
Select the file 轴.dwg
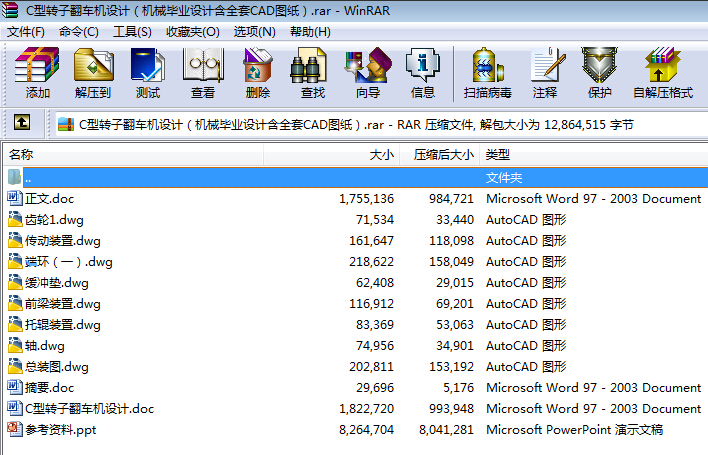pos(45,346)
